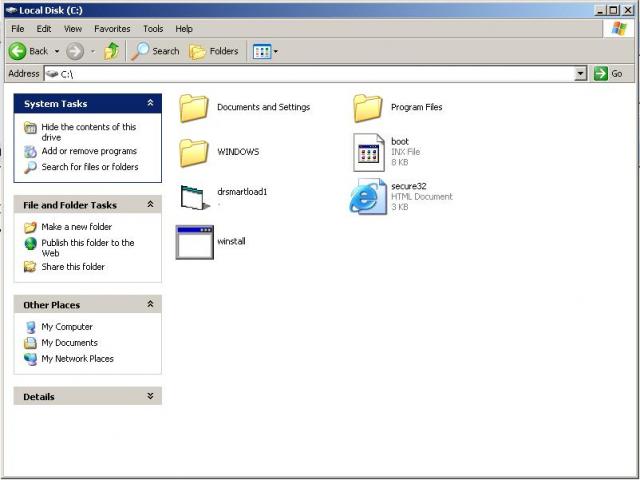Select the WINDOWS folder icon

194,153
